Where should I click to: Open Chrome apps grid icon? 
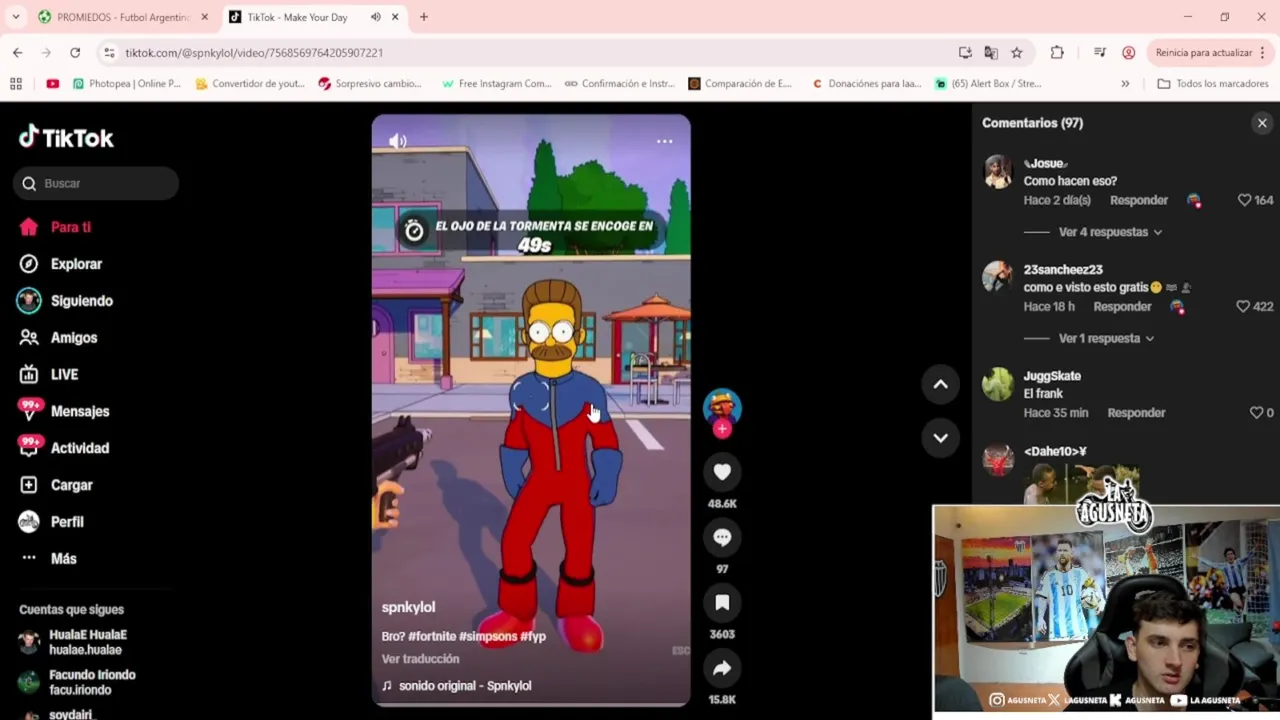[16, 84]
